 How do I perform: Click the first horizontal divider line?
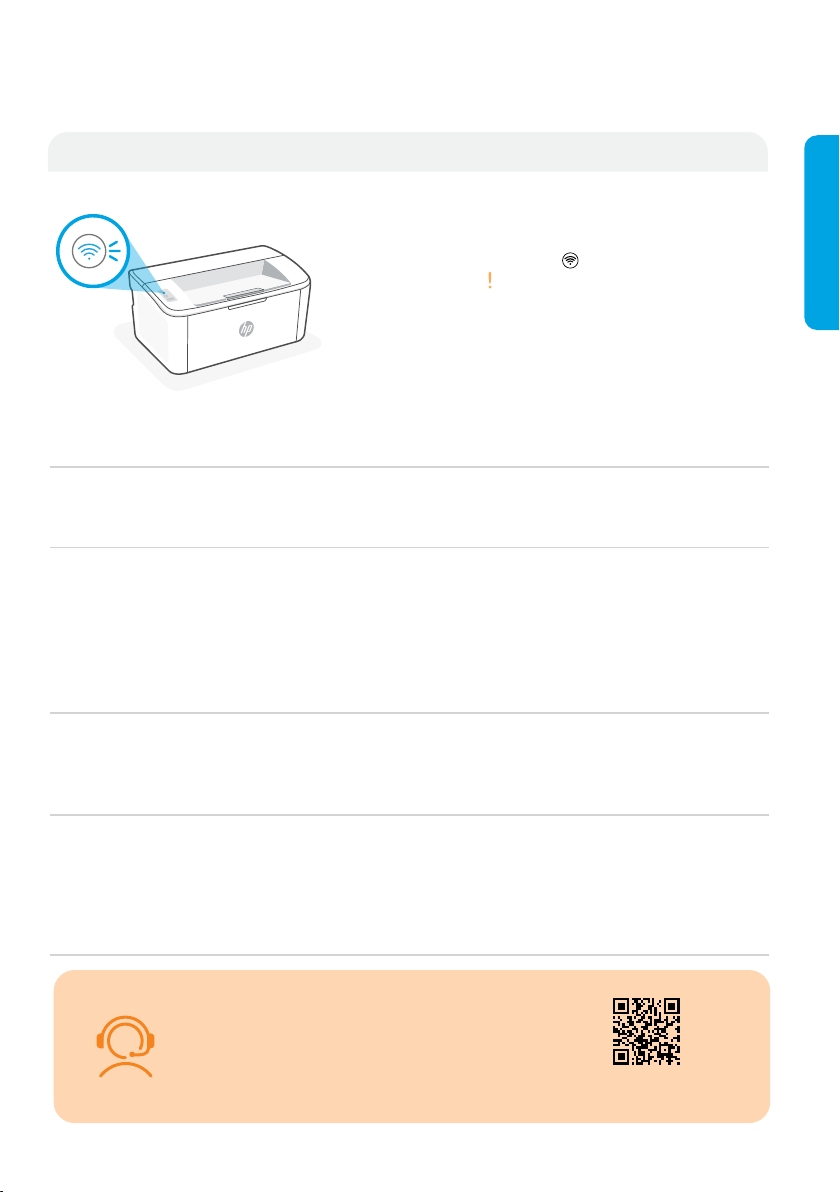coord(409,467)
